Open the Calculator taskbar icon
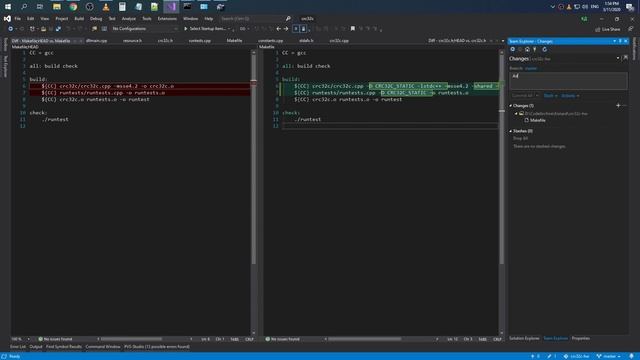 122,7
